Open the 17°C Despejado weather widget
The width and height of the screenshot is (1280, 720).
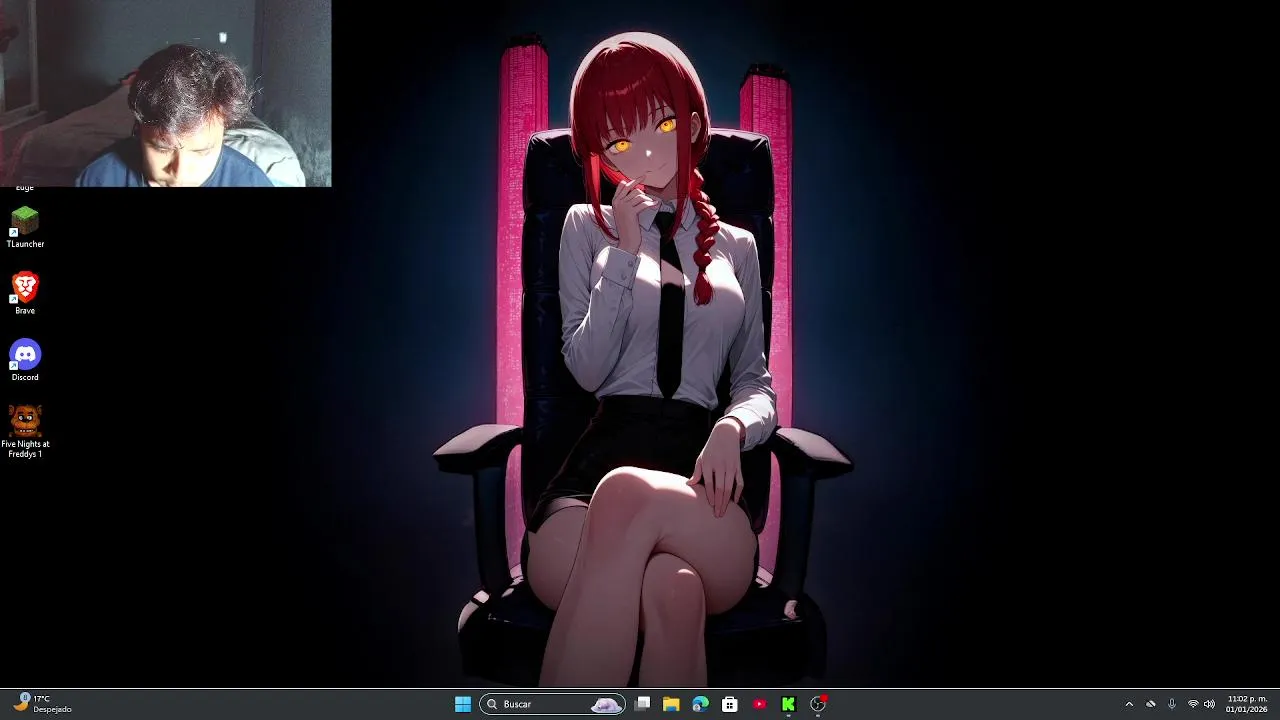point(43,704)
